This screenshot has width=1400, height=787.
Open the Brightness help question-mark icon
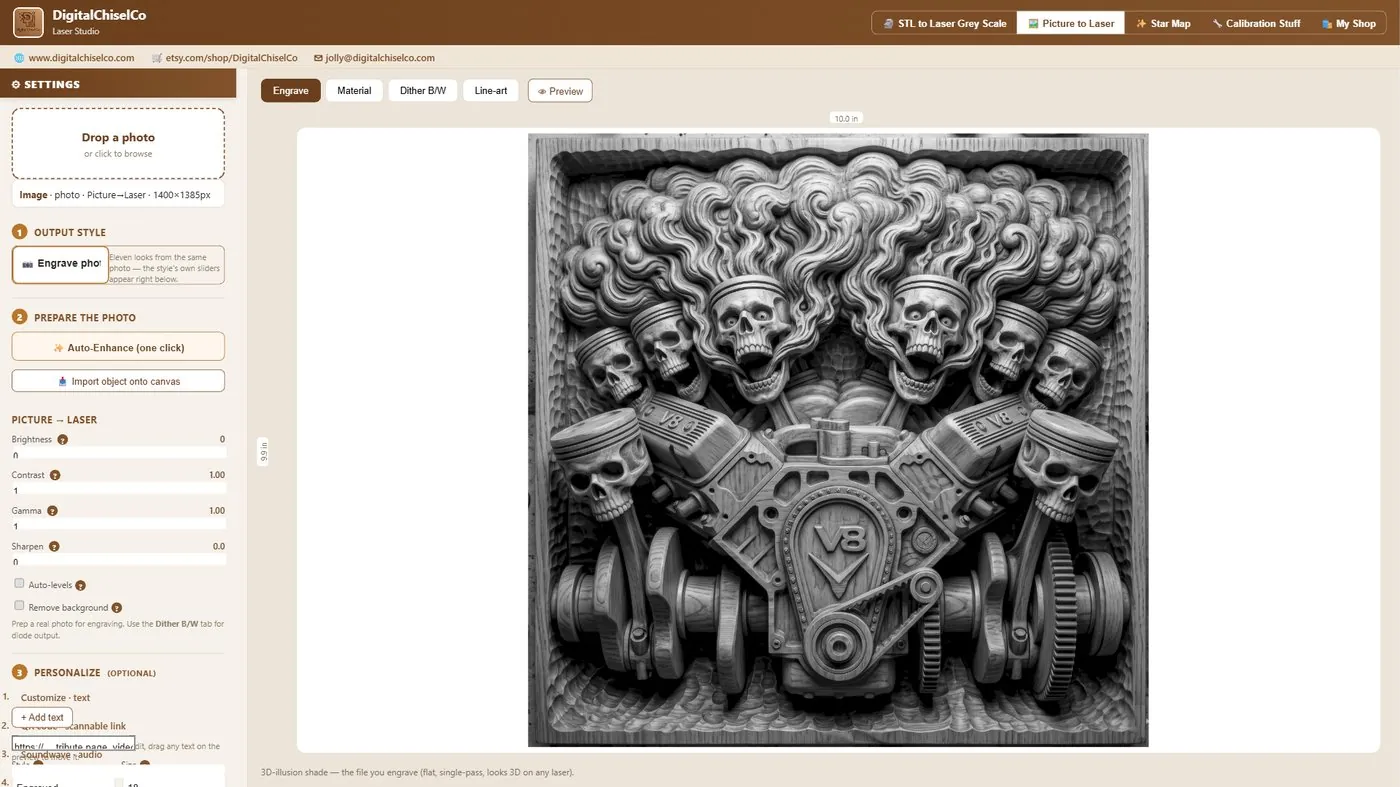click(x=62, y=439)
